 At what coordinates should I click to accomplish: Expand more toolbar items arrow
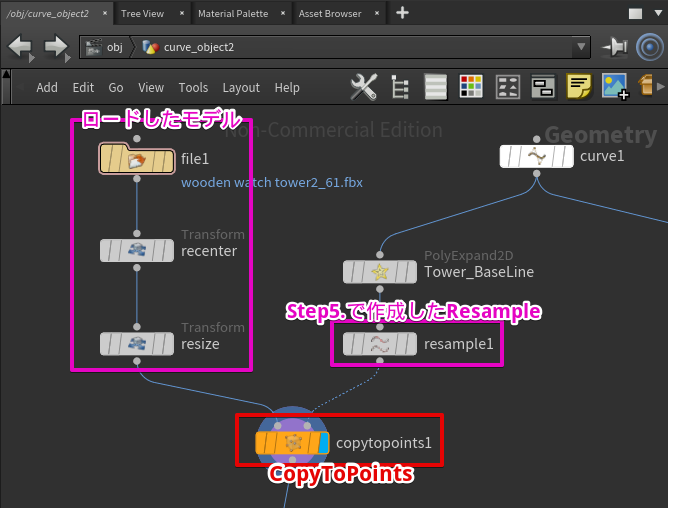pos(661,86)
